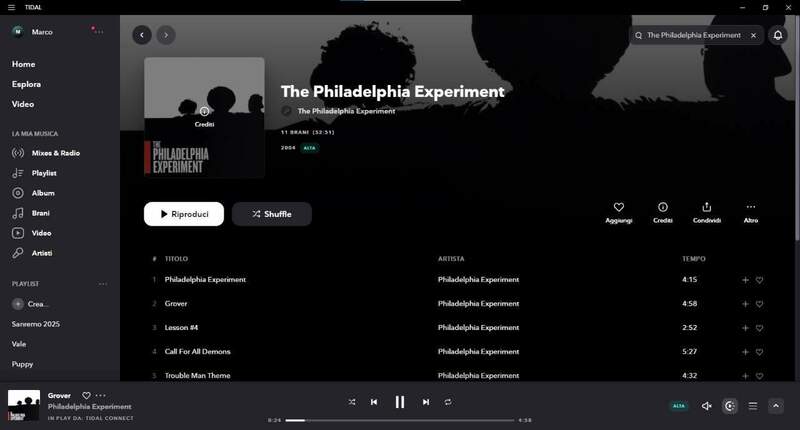Open the notifications bell
Viewport: 800px width, 430px height.
click(778, 35)
